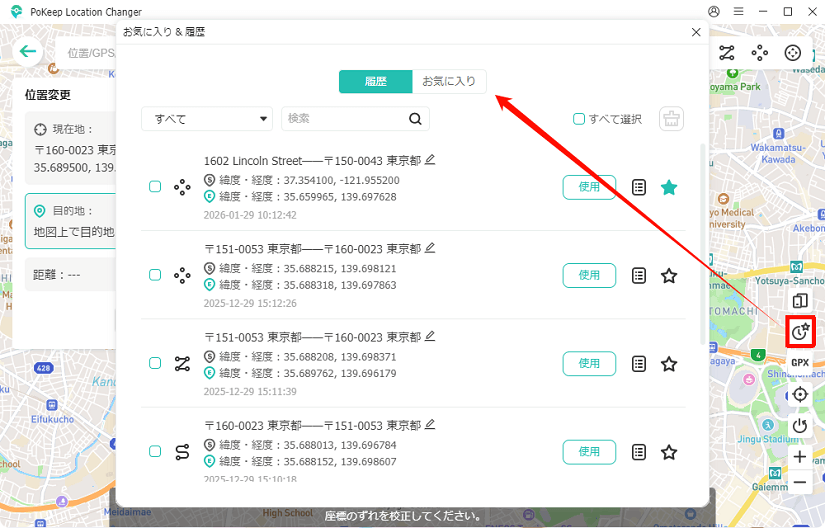Select checkbox of 2025-12-29 15:12:26 record
Image resolution: width=825 pixels, height=528 pixels.
click(x=155, y=275)
